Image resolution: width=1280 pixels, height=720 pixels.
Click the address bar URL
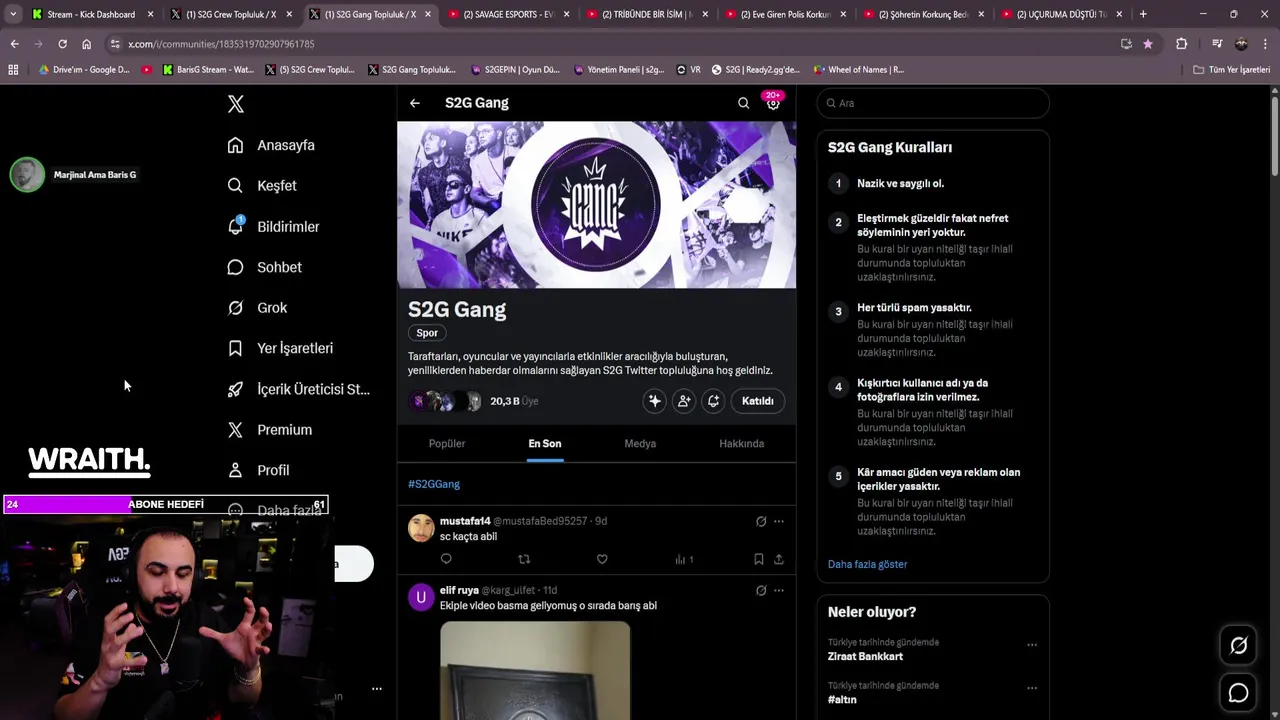[221, 44]
